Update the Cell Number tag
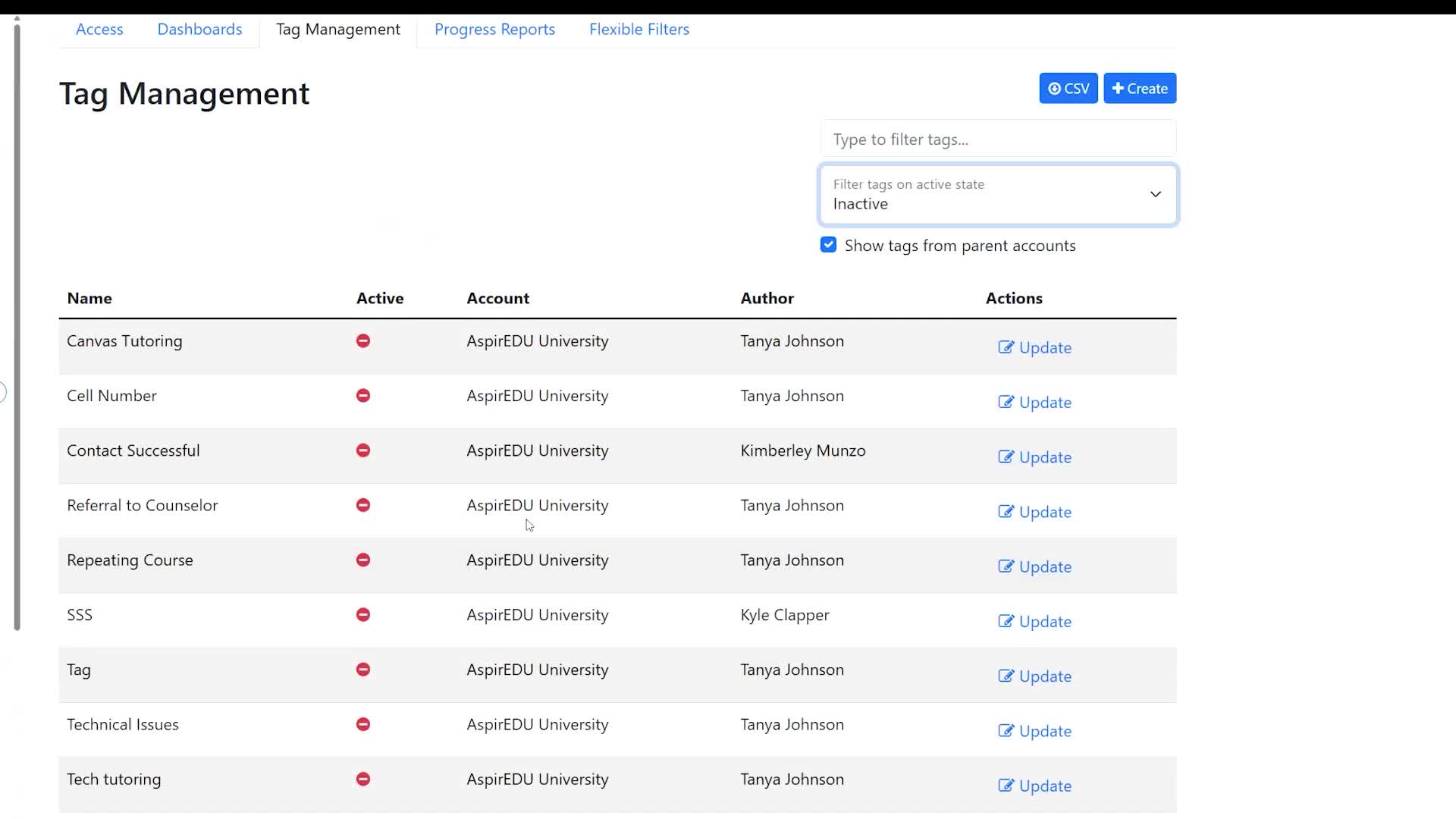The height and width of the screenshot is (819, 1456). click(1034, 402)
